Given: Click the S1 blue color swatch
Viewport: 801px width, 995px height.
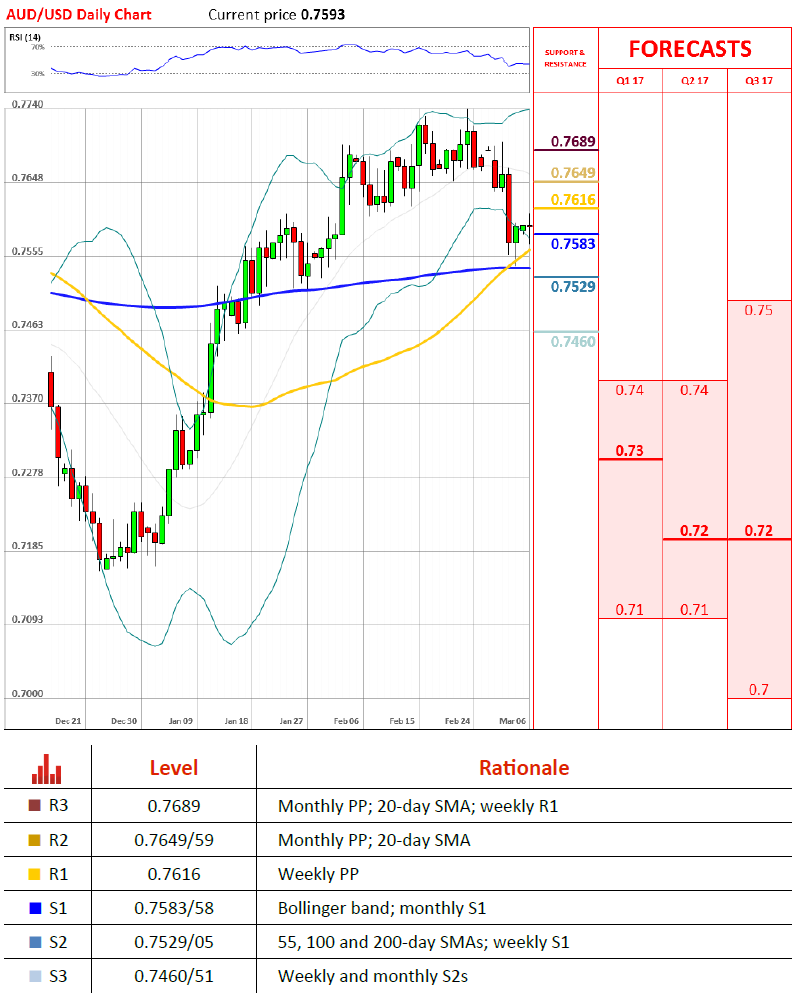Looking at the screenshot, I should coord(35,908).
